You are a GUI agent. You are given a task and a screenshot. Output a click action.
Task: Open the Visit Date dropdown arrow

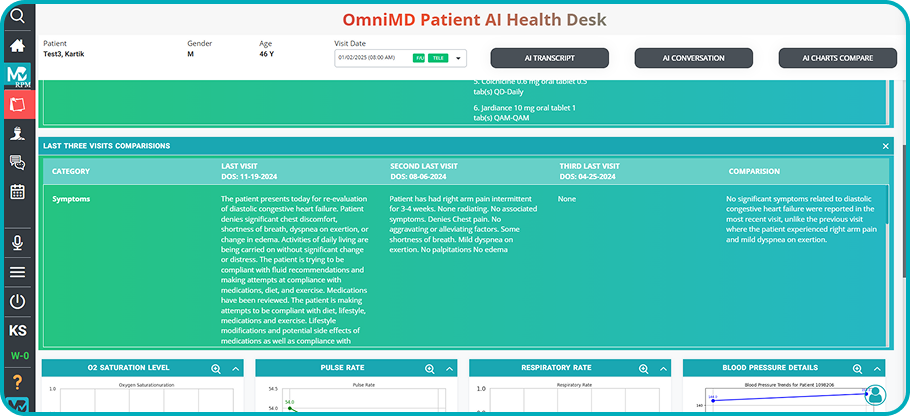click(458, 58)
